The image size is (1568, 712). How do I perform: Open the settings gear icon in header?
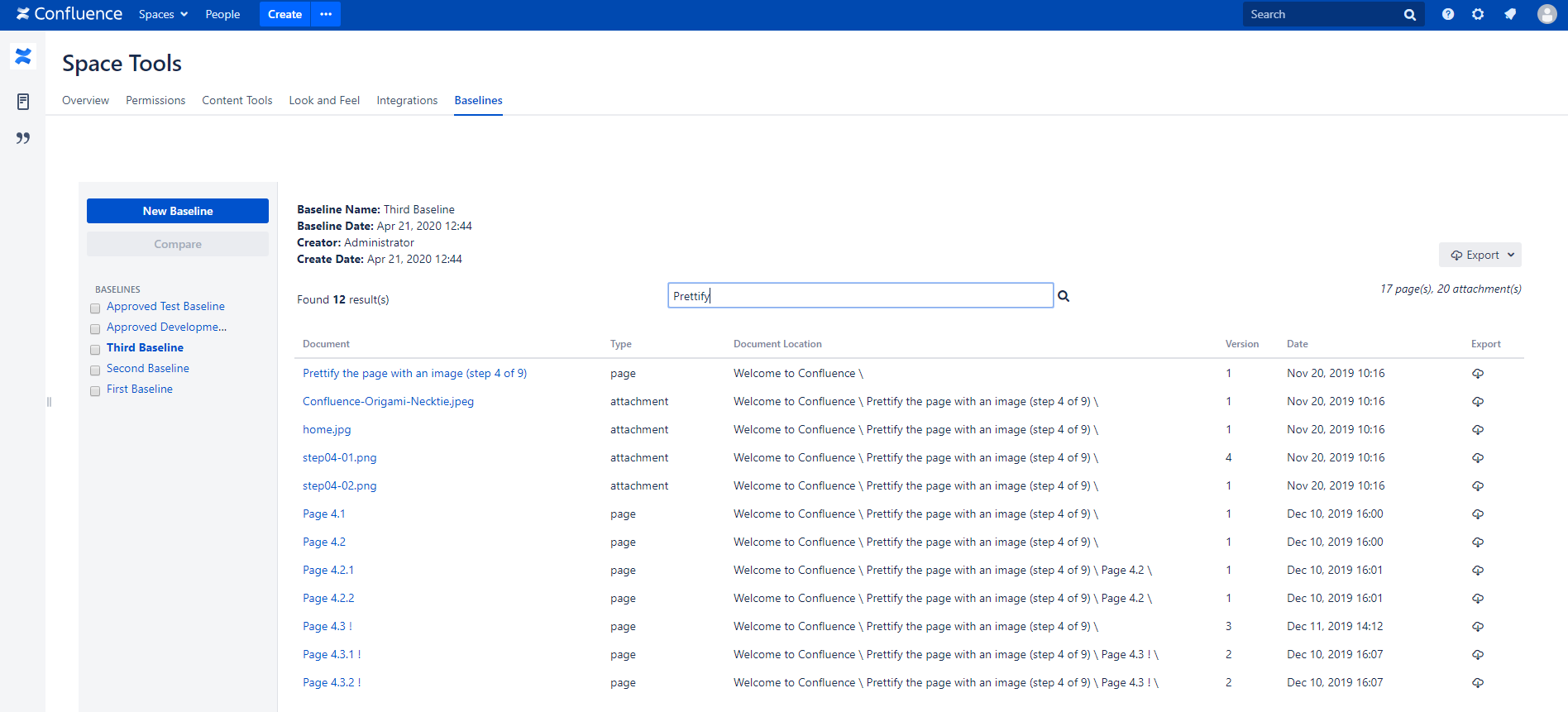[1478, 14]
